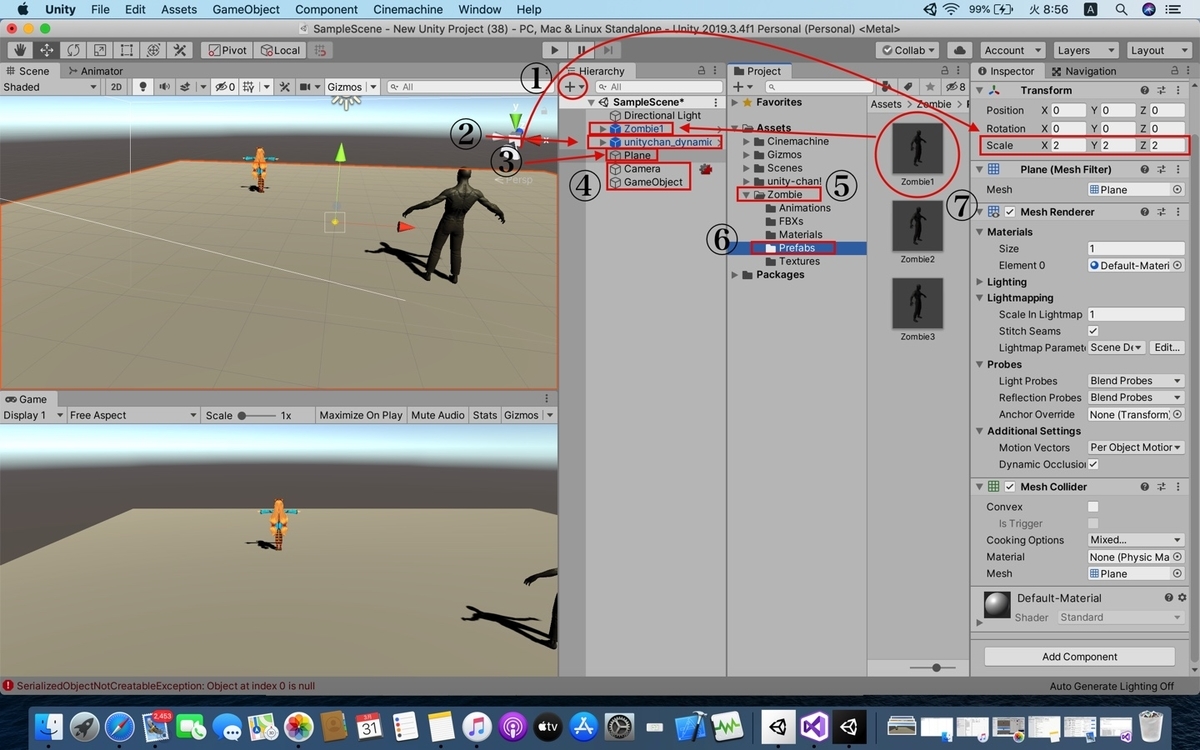
Task: Click Search by Label icon in Project
Action: point(909,87)
